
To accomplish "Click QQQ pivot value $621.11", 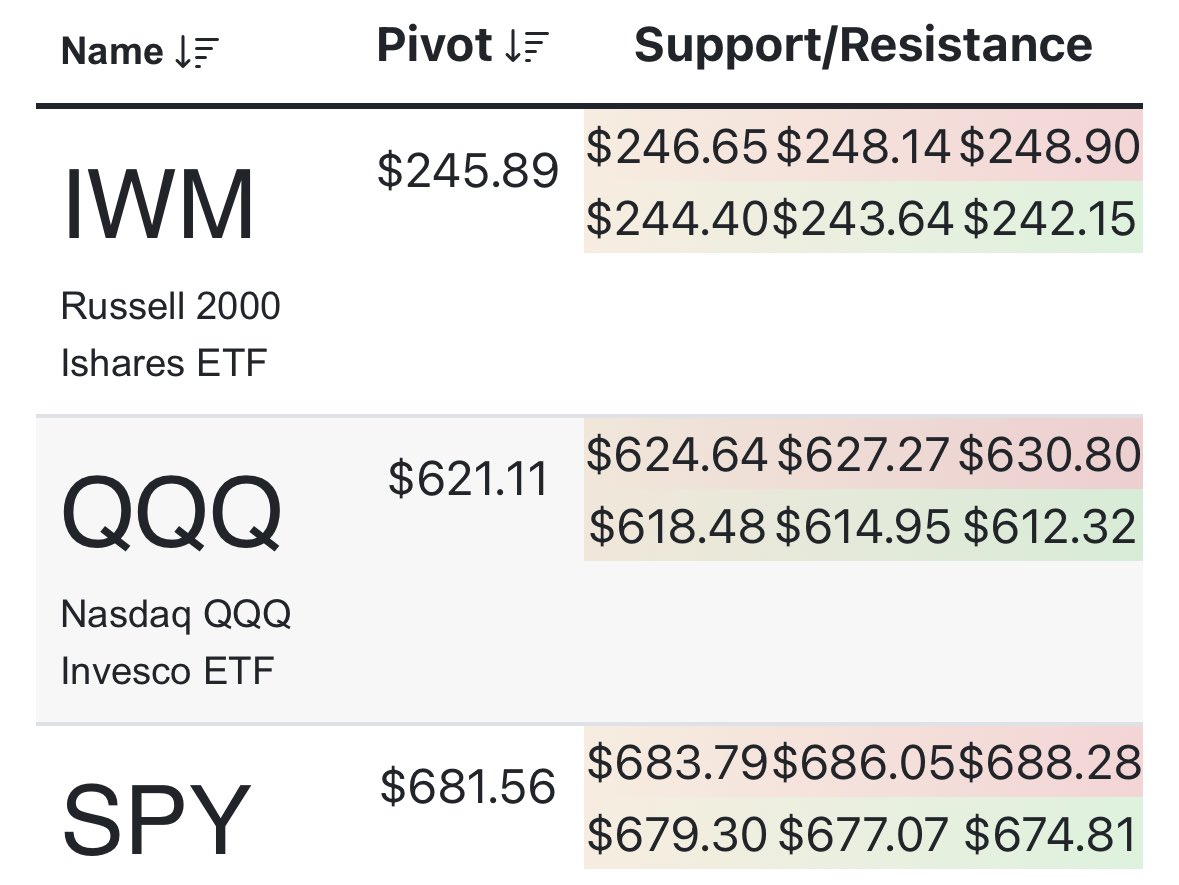I will 469,479.
